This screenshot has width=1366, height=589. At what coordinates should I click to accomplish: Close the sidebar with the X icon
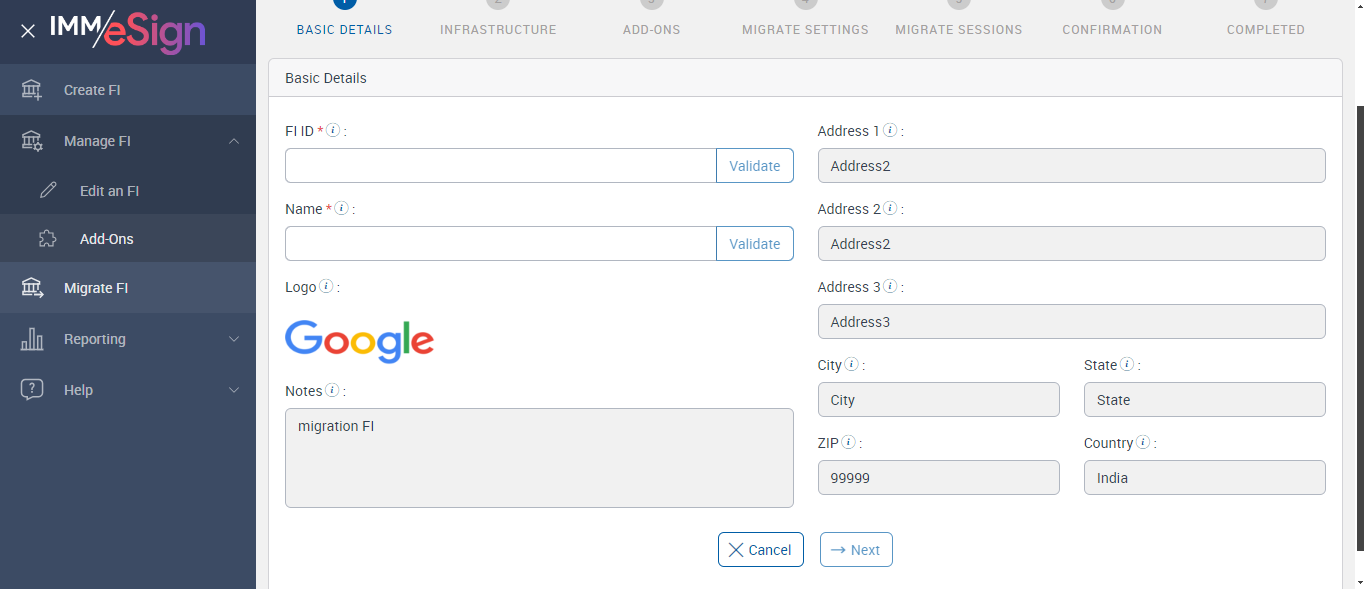click(28, 31)
